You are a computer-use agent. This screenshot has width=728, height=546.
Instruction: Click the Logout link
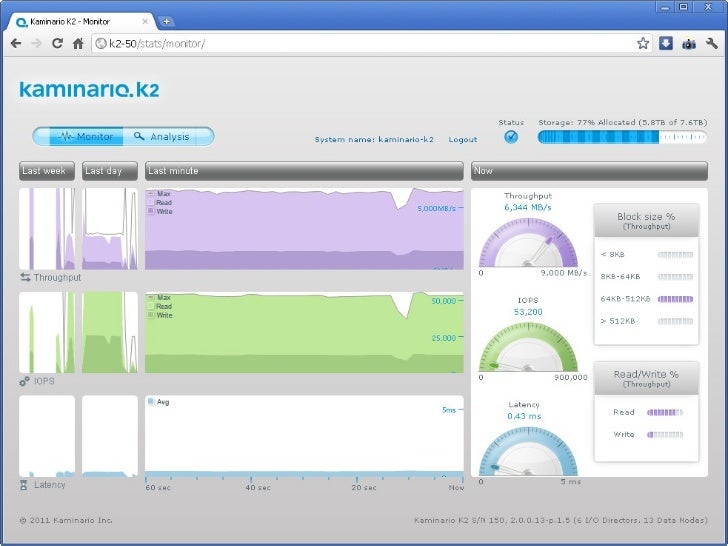tap(462, 139)
